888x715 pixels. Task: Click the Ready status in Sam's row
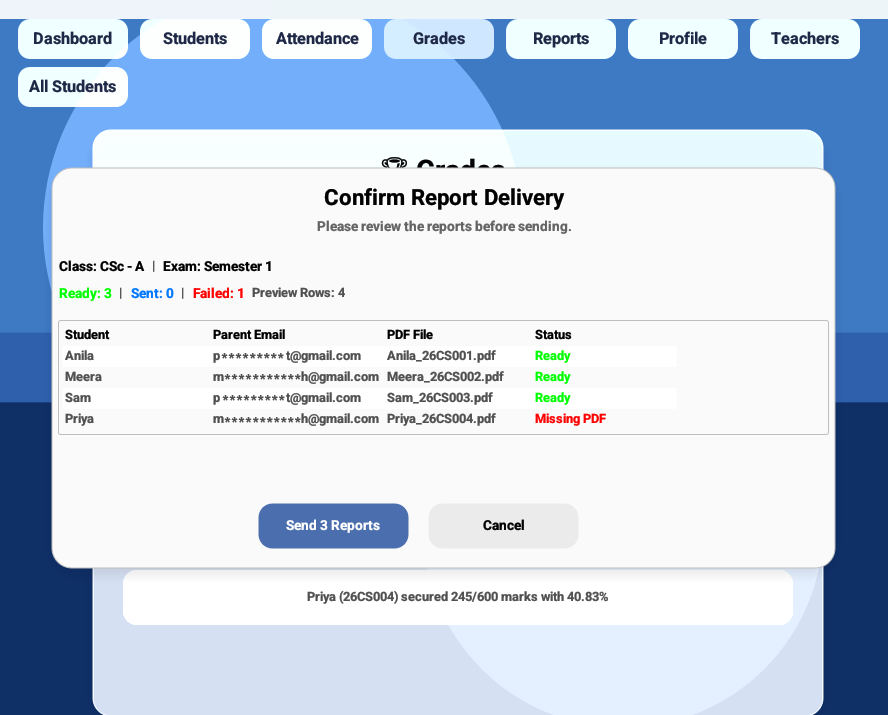click(x=552, y=397)
